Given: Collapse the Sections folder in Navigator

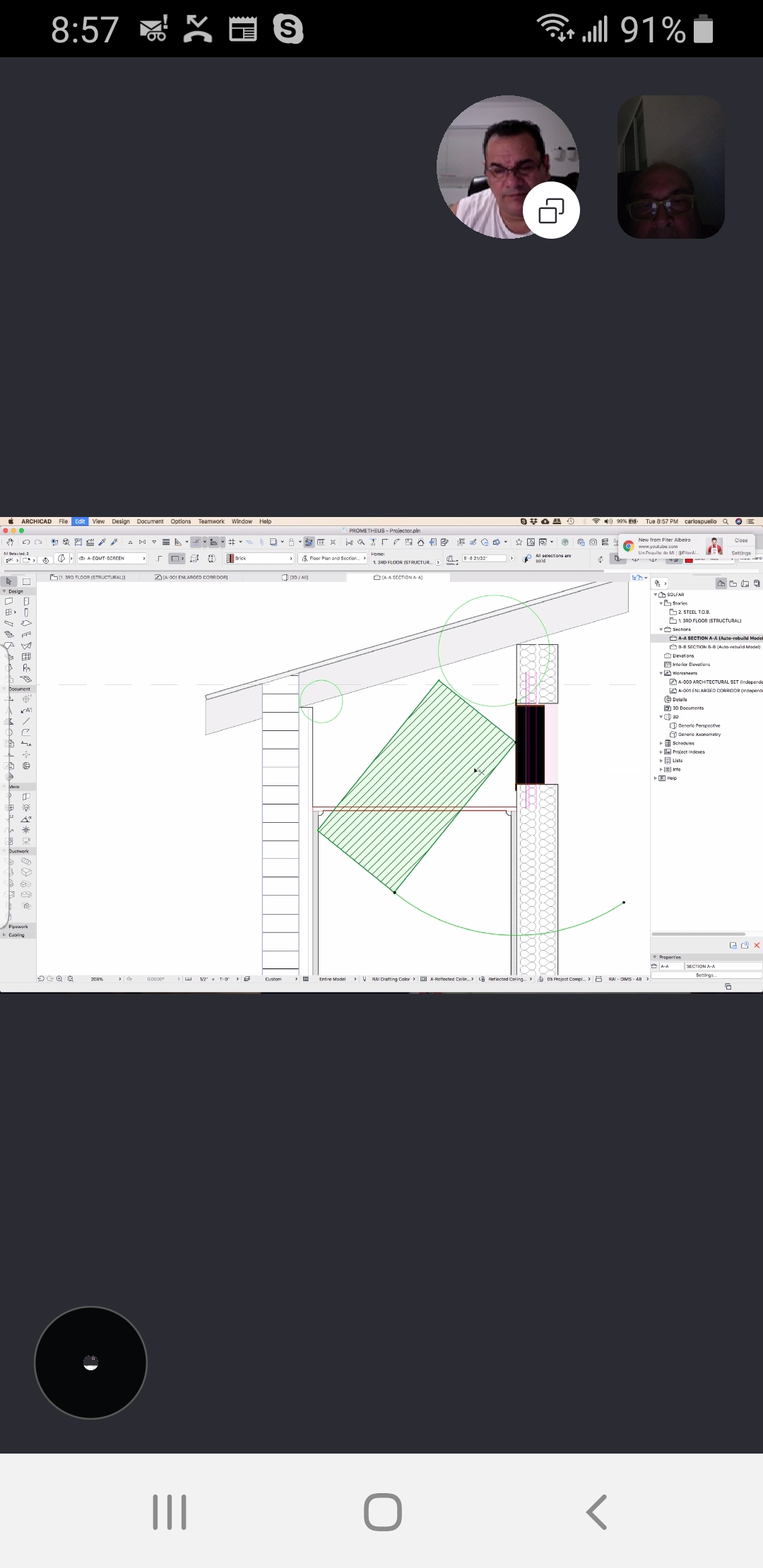Looking at the screenshot, I should tap(661, 629).
